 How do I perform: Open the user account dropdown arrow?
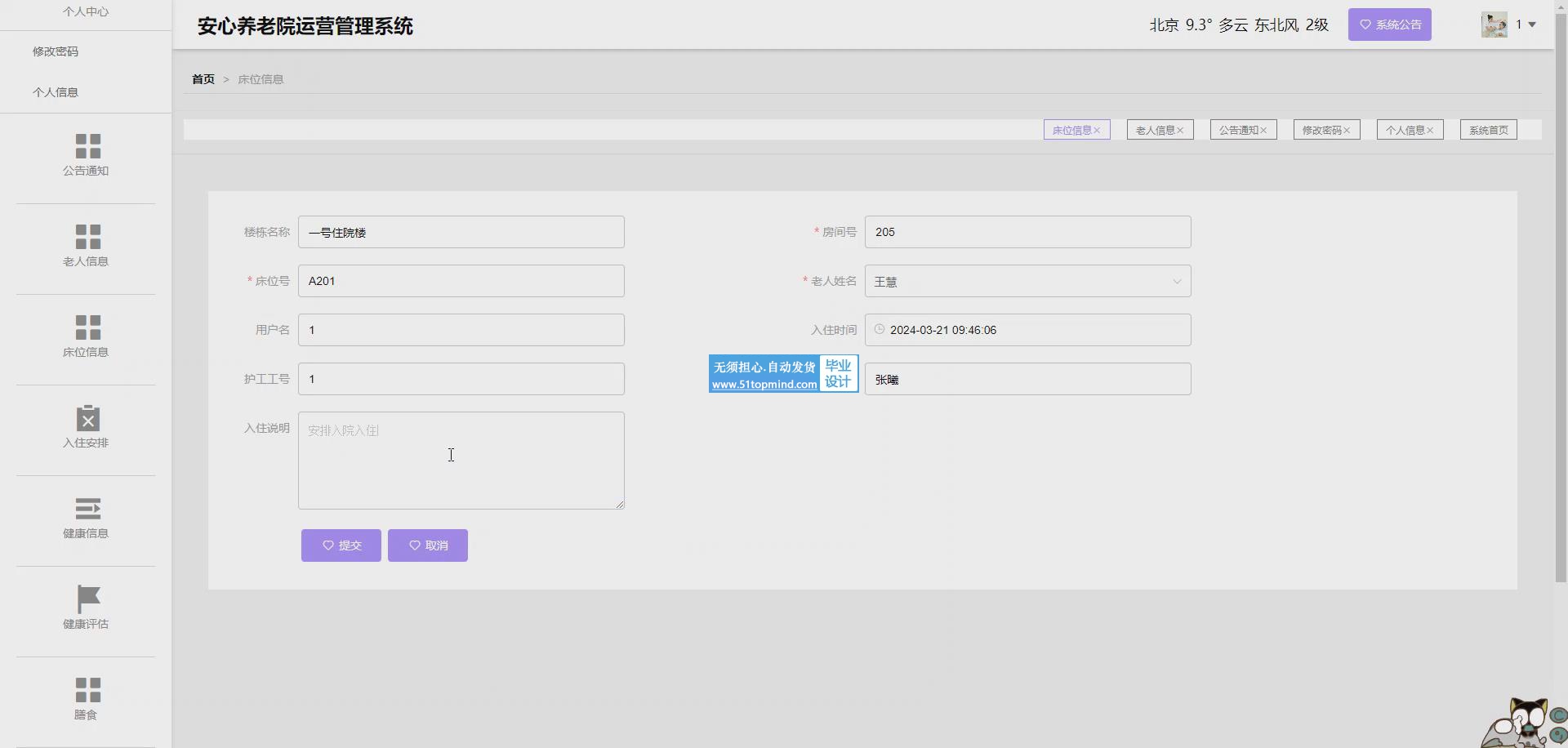[x=1532, y=24]
